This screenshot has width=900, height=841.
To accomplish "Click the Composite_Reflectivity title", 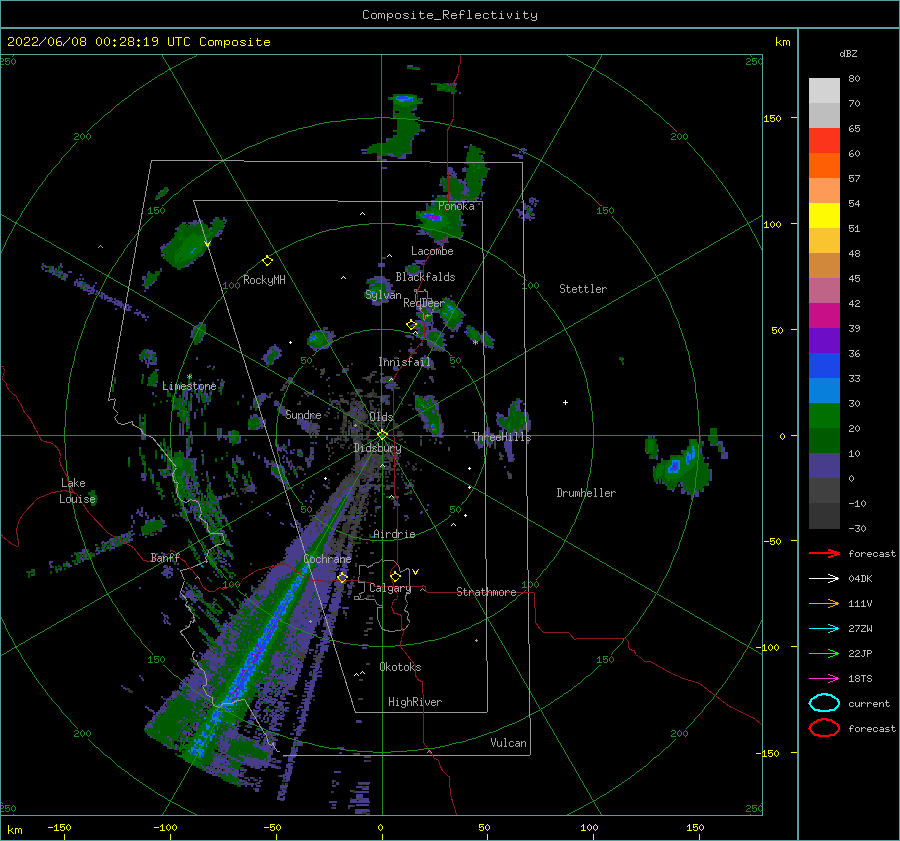I will coord(450,15).
